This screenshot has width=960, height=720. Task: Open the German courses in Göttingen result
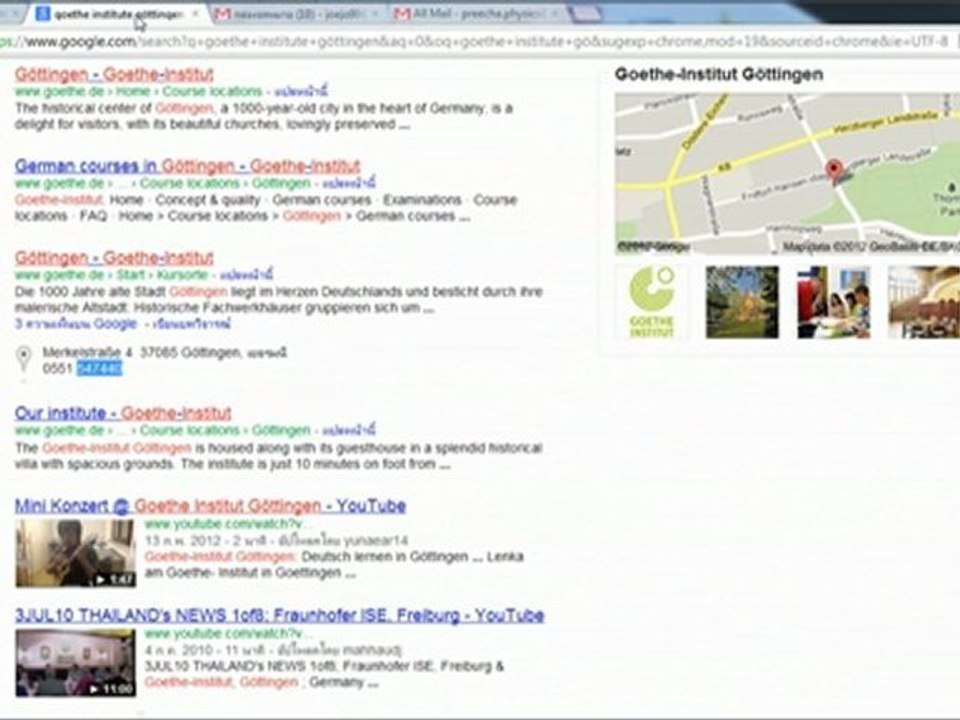[187, 166]
